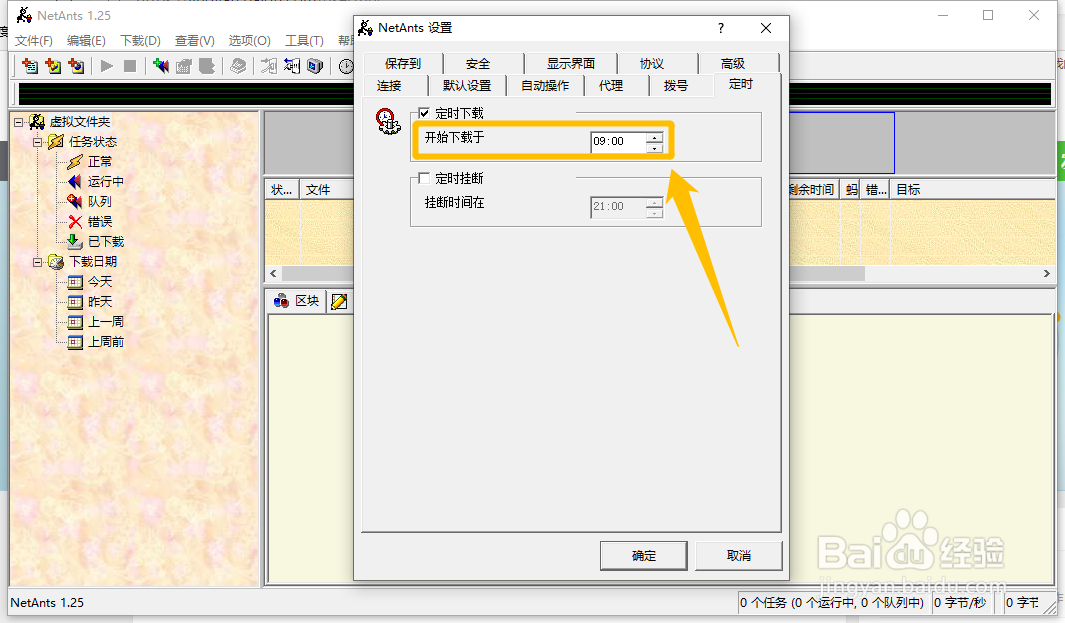
Task: Switch to the 默认设置 tab
Action: coord(467,86)
